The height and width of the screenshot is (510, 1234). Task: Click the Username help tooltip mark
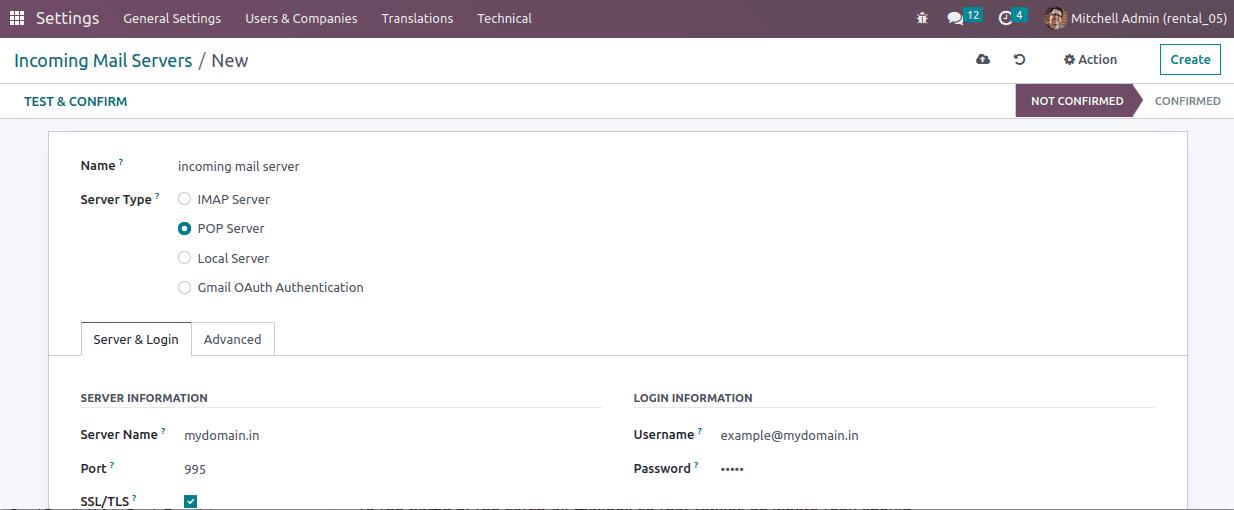coord(699,431)
